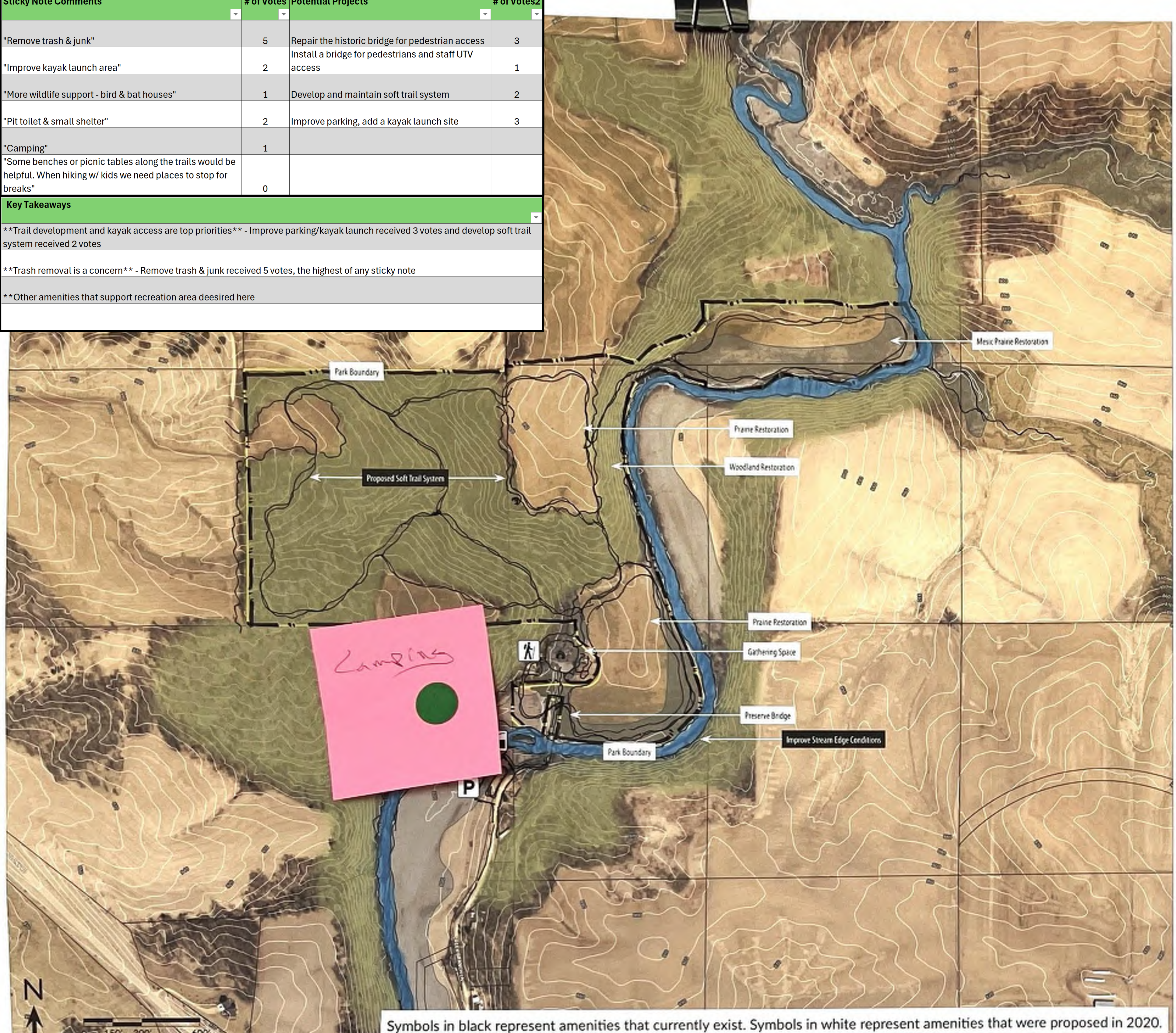Click the "Gathering Space" map label
1176x1033 pixels.
772,652
